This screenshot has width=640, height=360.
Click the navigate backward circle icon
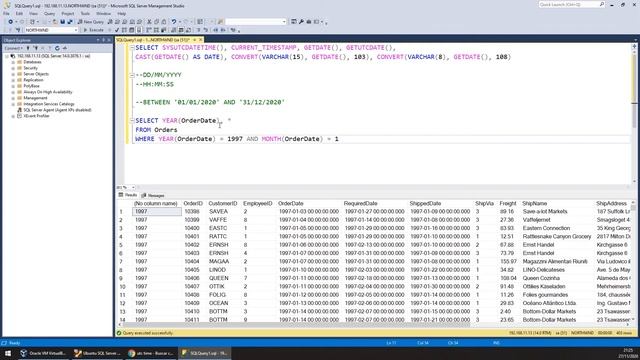coord(10,22)
